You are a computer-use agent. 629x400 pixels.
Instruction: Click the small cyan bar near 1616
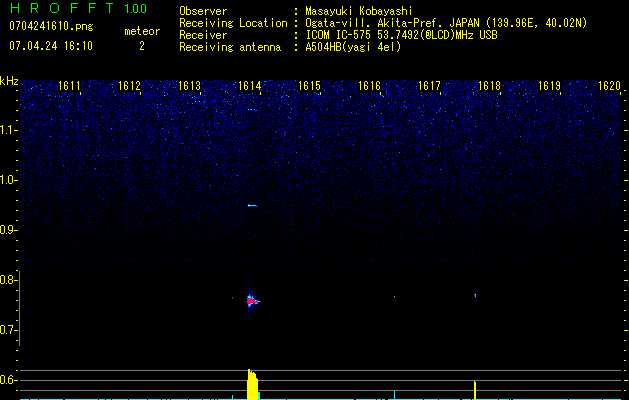[395, 394]
